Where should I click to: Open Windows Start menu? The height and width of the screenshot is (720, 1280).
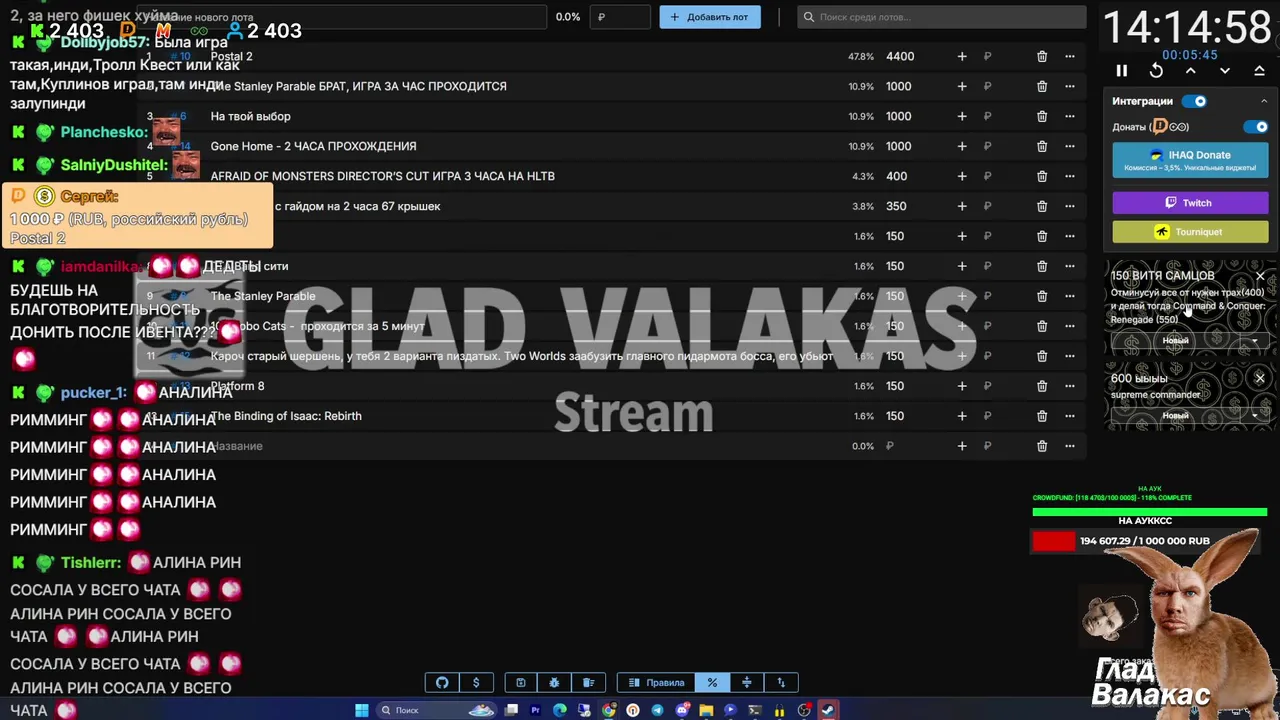pyautogui.click(x=362, y=710)
